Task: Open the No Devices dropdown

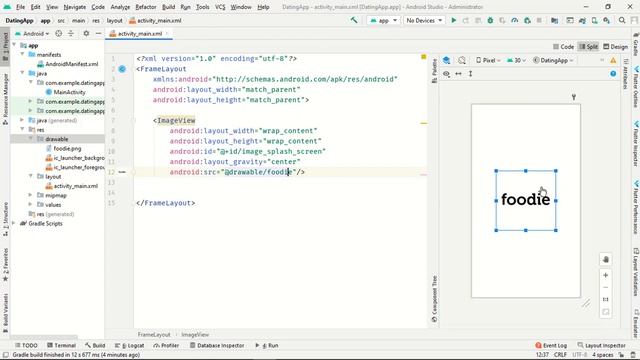Action: [424, 20]
